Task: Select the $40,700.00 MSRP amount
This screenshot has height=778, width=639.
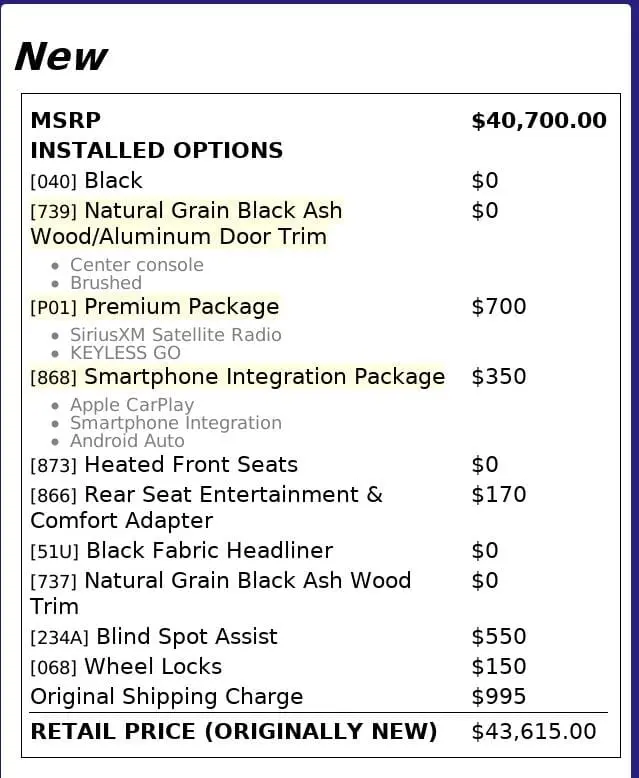Action: [538, 121]
